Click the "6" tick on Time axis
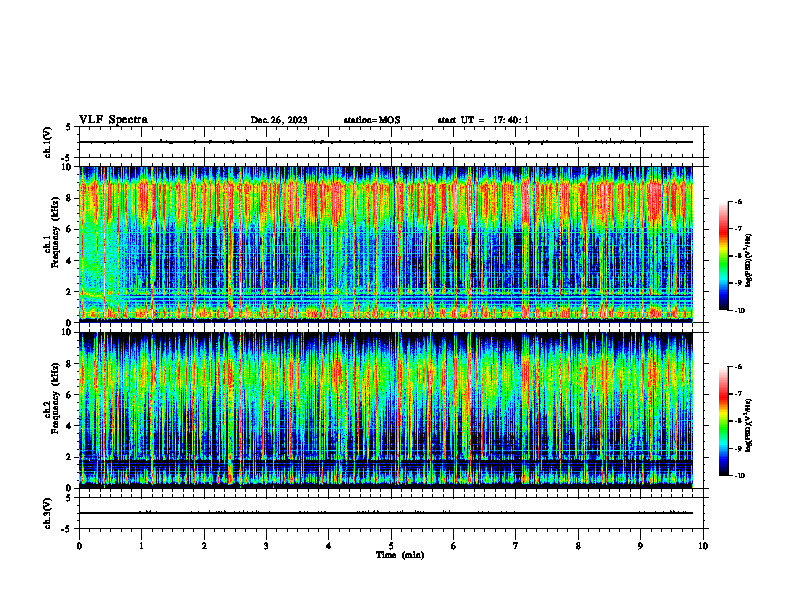792x612 pixels. coord(454,546)
